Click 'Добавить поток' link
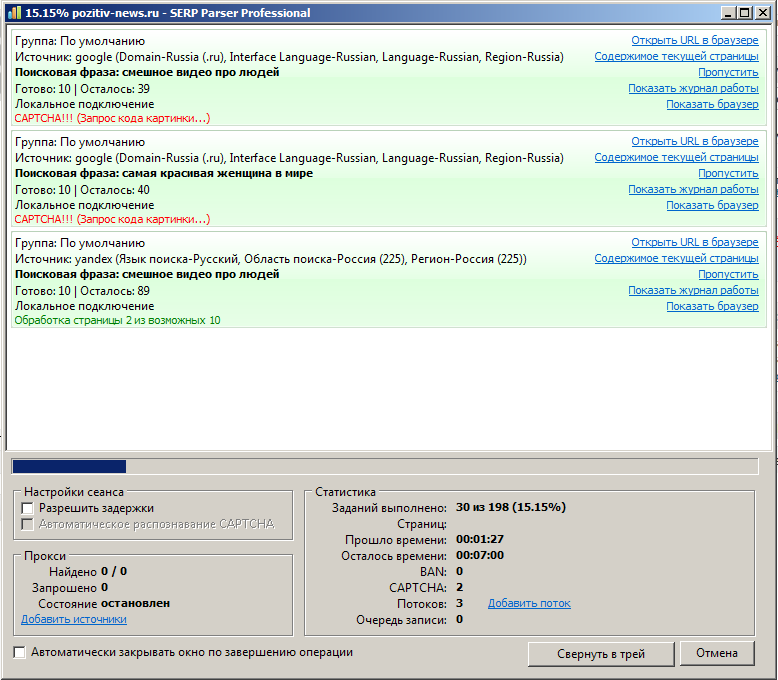The height and width of the screenshot is (680, 778). click(x=529, y=604)
